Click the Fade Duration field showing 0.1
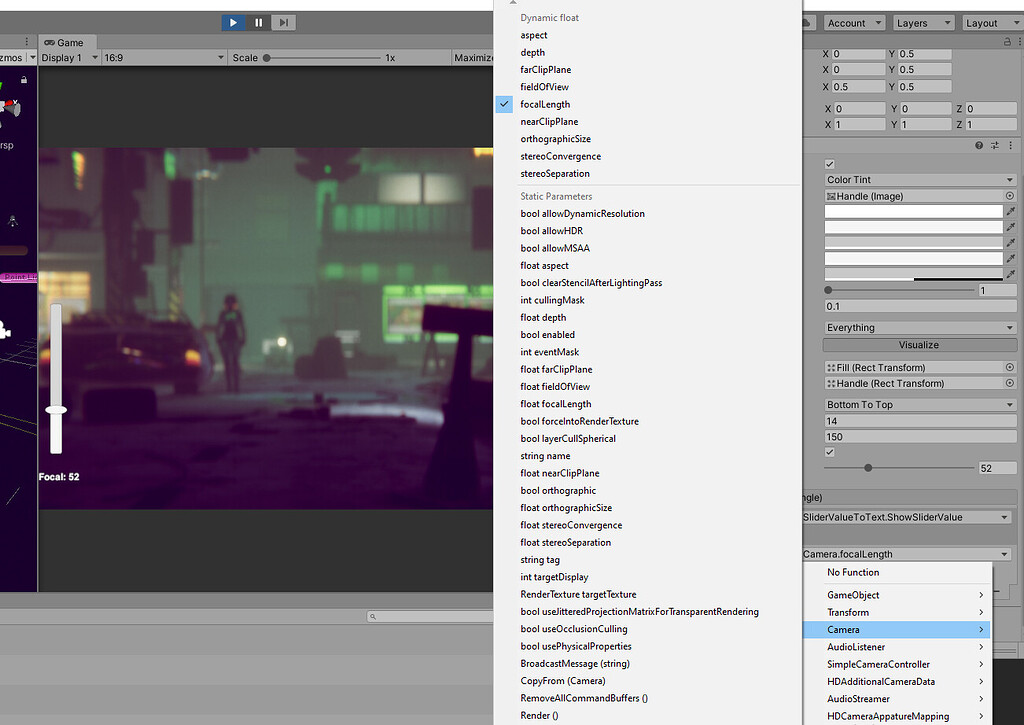Viewport: 1024px width, 725px height. [x=920, y=306]
